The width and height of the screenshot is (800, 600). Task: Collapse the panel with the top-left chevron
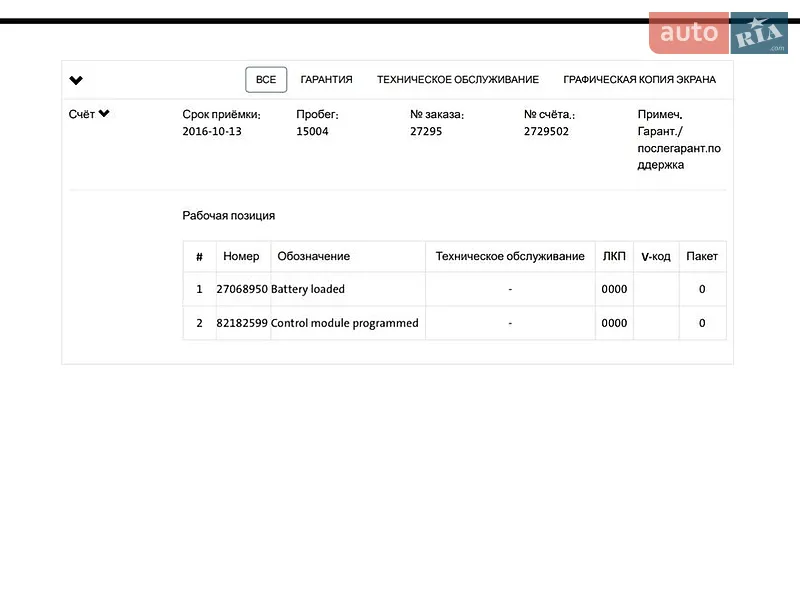coord(76,80)
